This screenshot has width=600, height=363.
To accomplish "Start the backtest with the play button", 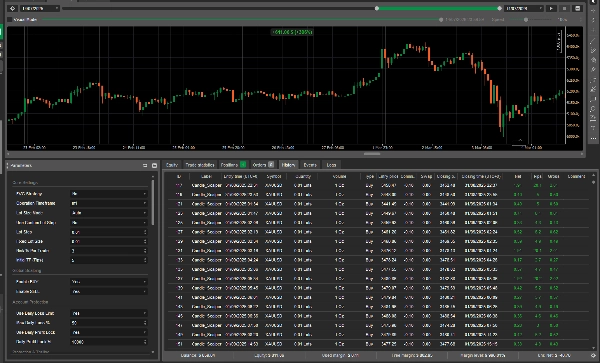I will [x=551, y=8].
